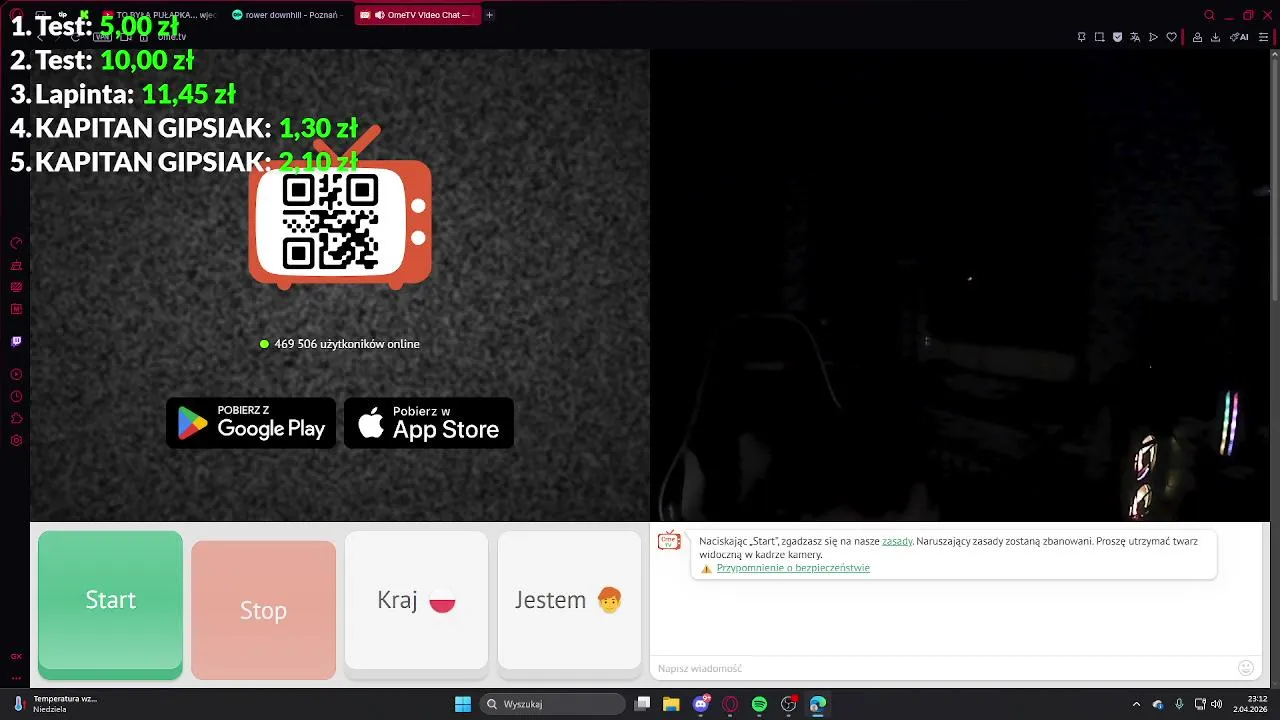Open the Jestem gender selector
Image resolution: width=1280 pixels, height=720 pixels.
pyautogui.click(x=569, y=600)
